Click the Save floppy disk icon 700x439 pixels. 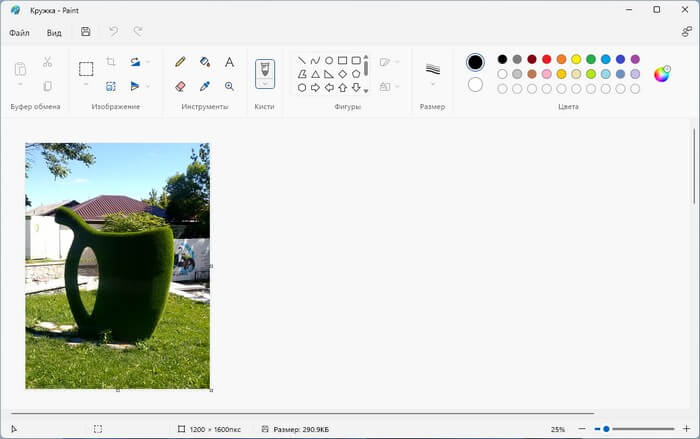85,32
